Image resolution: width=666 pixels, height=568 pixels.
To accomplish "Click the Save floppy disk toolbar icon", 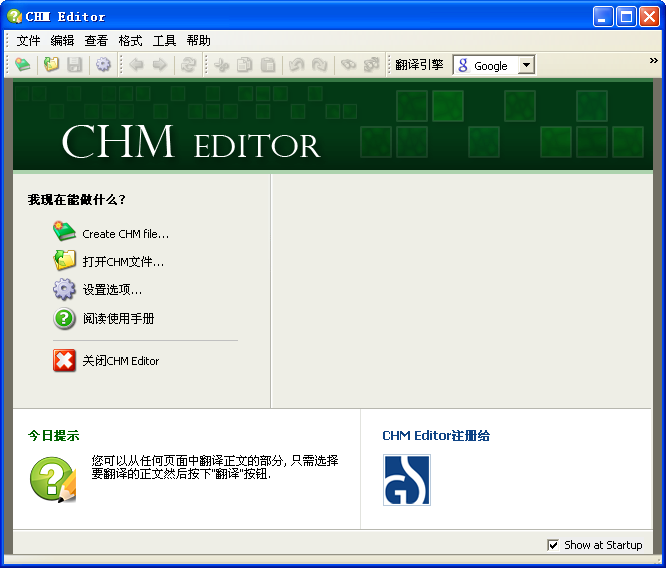I will pyautogui.click(x=74, y=65).
